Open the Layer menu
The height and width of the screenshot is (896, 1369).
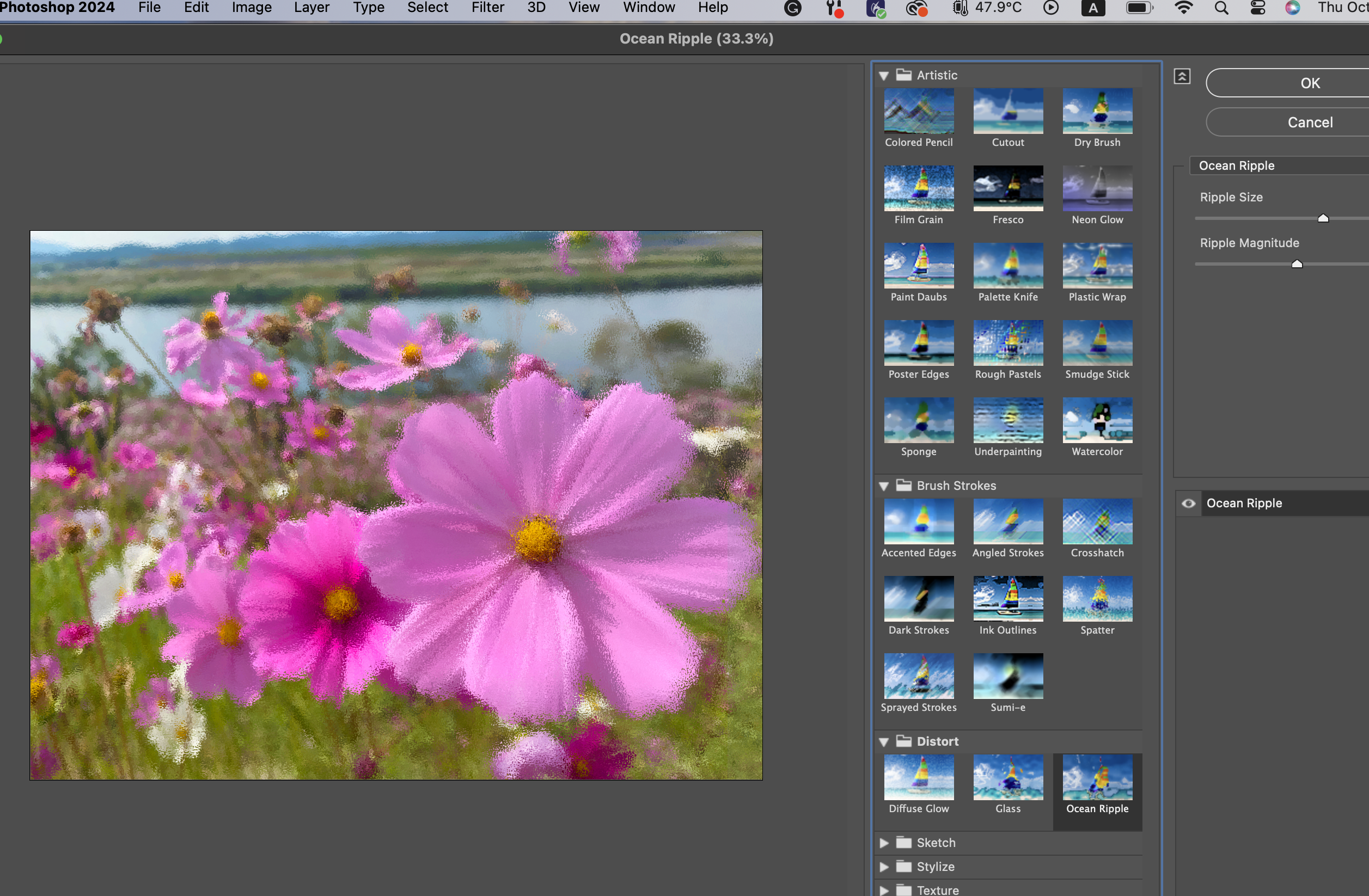pos(311,8)
